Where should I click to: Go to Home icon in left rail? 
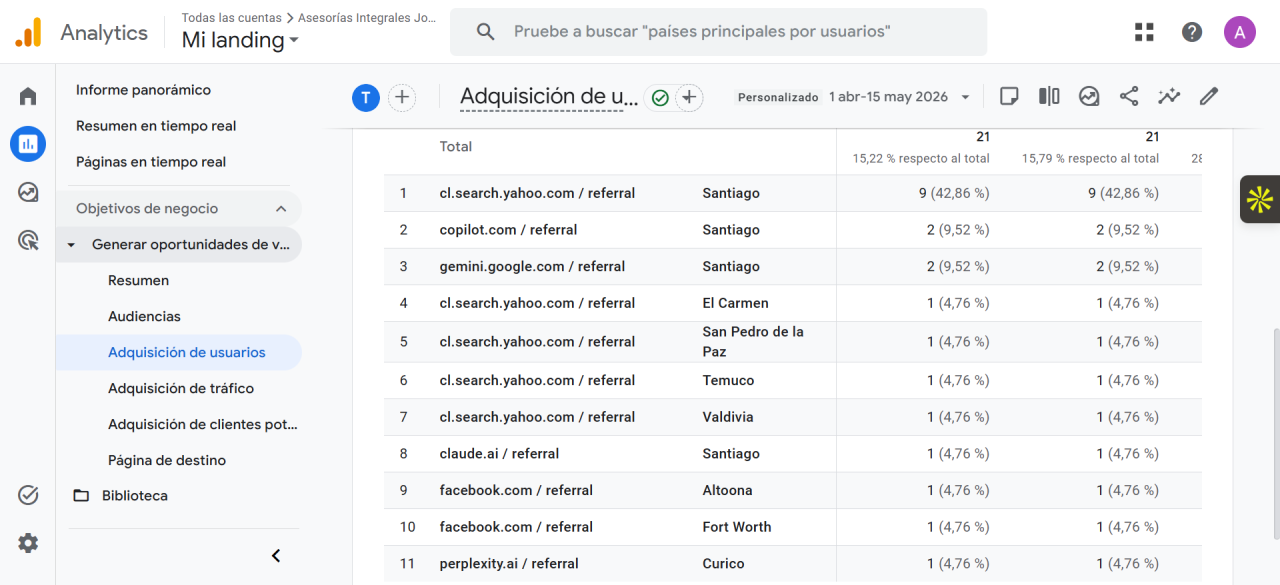(28, 96)
